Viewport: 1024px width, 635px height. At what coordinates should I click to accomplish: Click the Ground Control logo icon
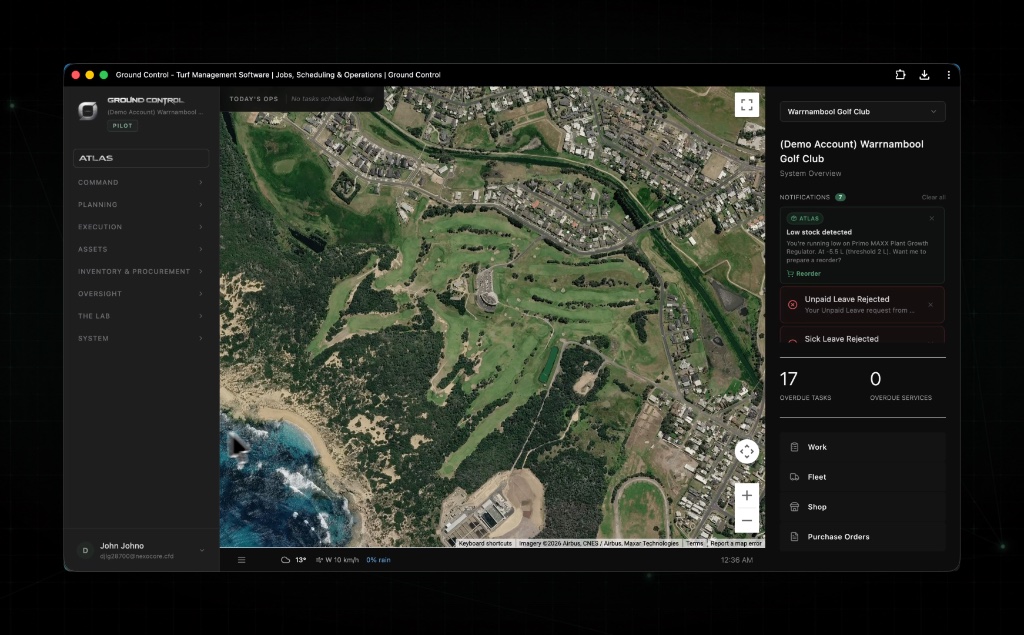click(x=88, y=110)
